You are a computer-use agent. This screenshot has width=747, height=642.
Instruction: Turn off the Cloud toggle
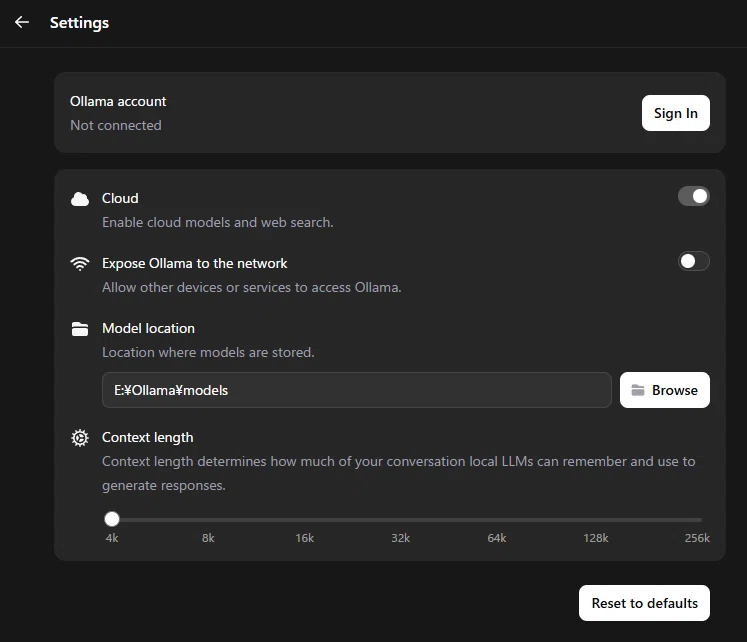click(x=694, y=196)
